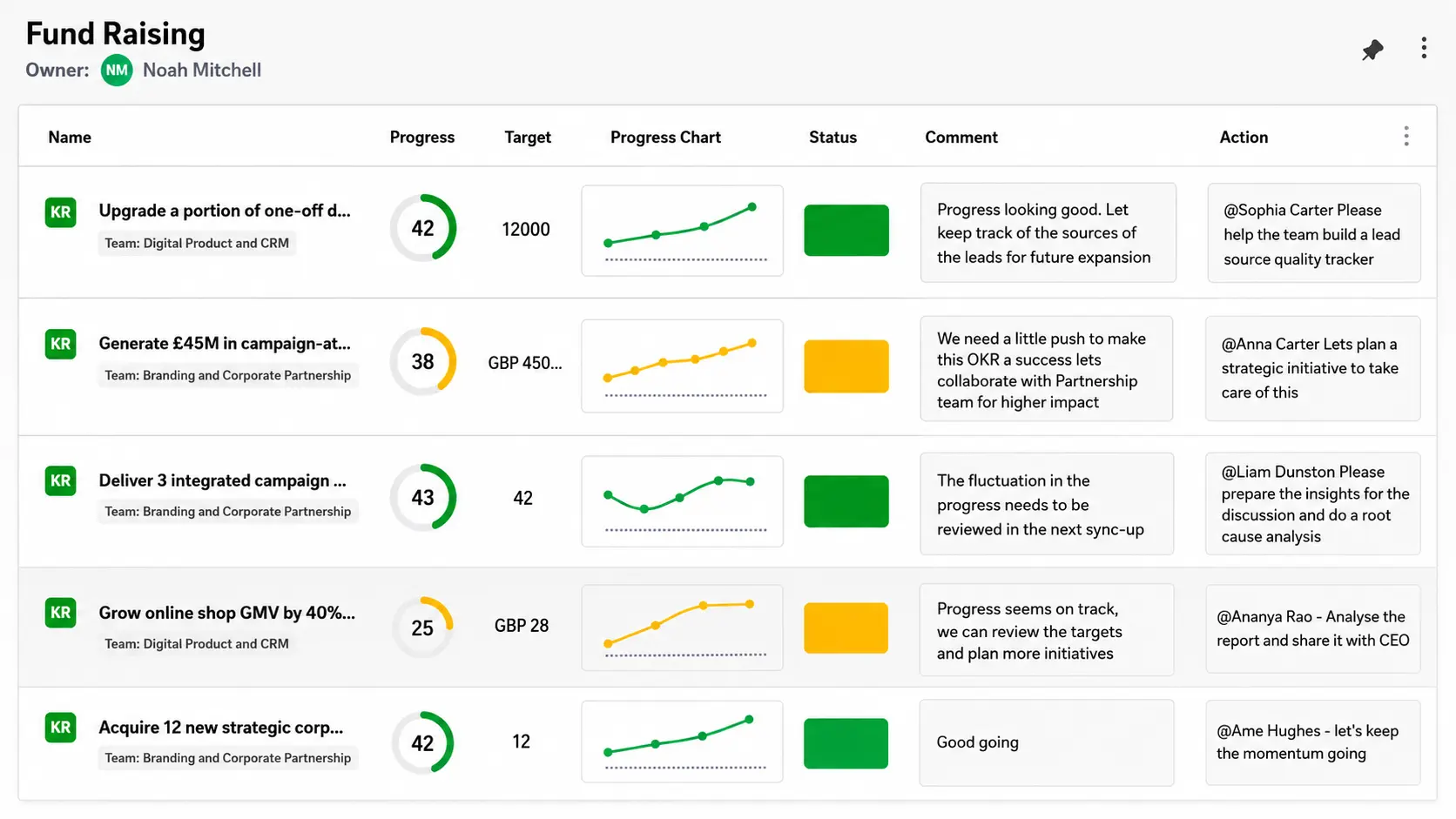Open progress chart thumbnail for Generate £45M row
The height and width of the screenshot is (819, 1456).
pos(682,366)
